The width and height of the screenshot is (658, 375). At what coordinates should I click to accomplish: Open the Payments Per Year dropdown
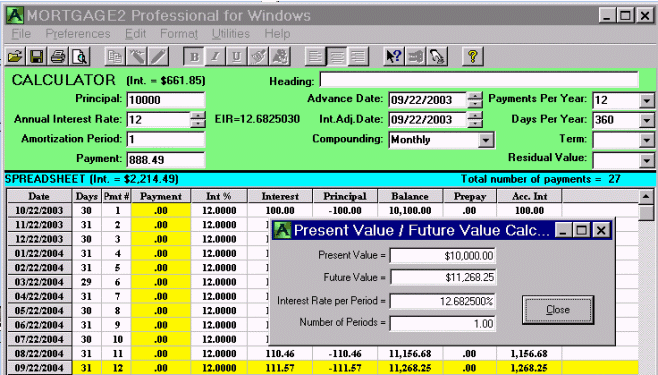[x=646, y=101]
